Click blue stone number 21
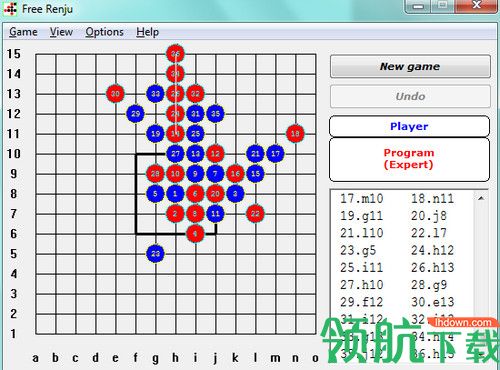The width and height of the screenshot is (500, 370). (255, 154)
